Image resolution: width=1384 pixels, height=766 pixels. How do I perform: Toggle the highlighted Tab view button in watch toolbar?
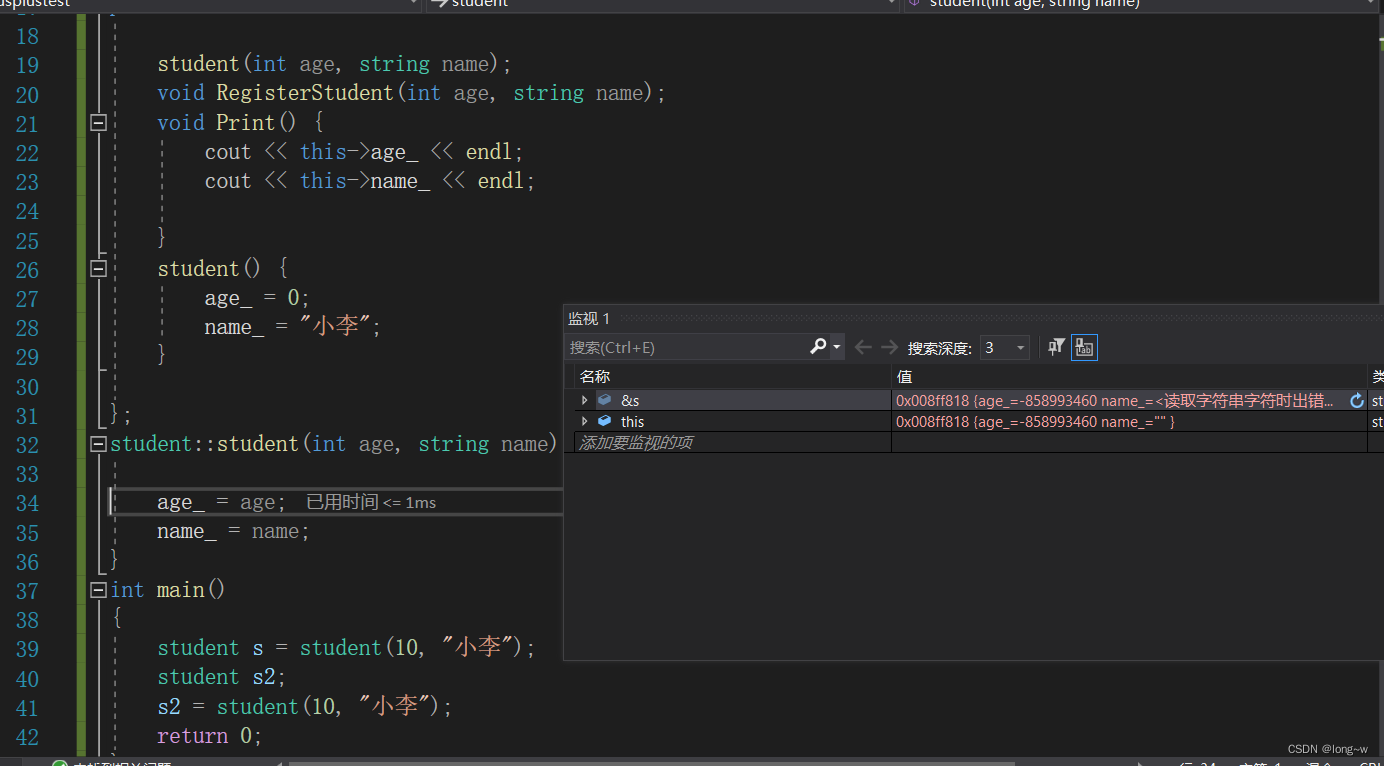[1084, 347]
